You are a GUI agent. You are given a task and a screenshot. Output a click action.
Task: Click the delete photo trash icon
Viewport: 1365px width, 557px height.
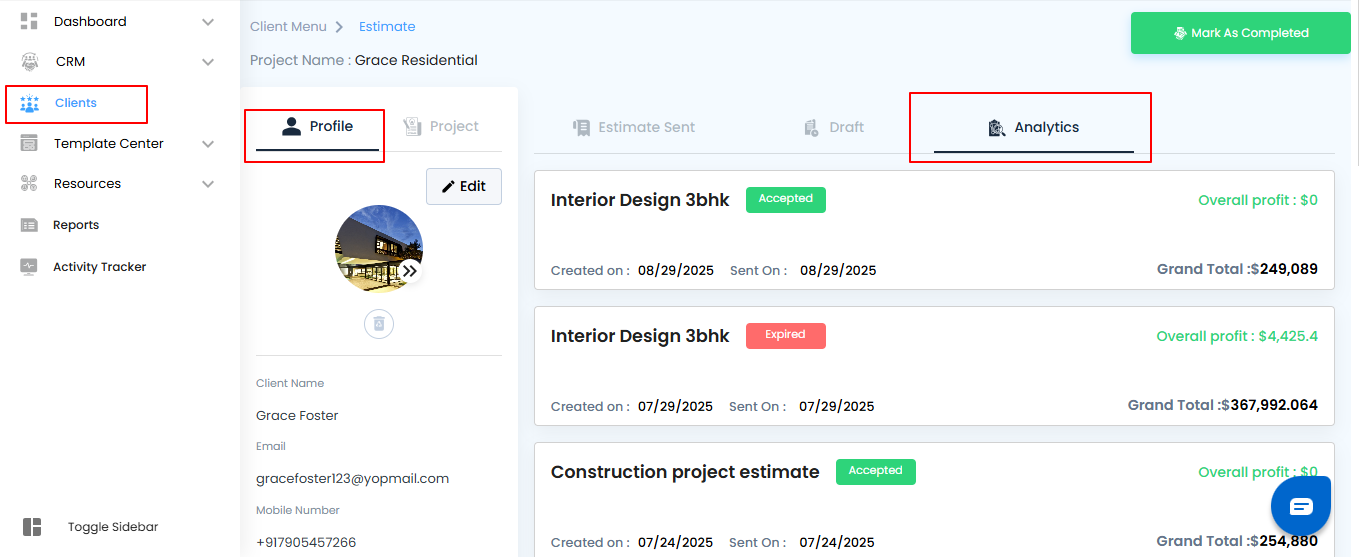[x=379, y=324]
